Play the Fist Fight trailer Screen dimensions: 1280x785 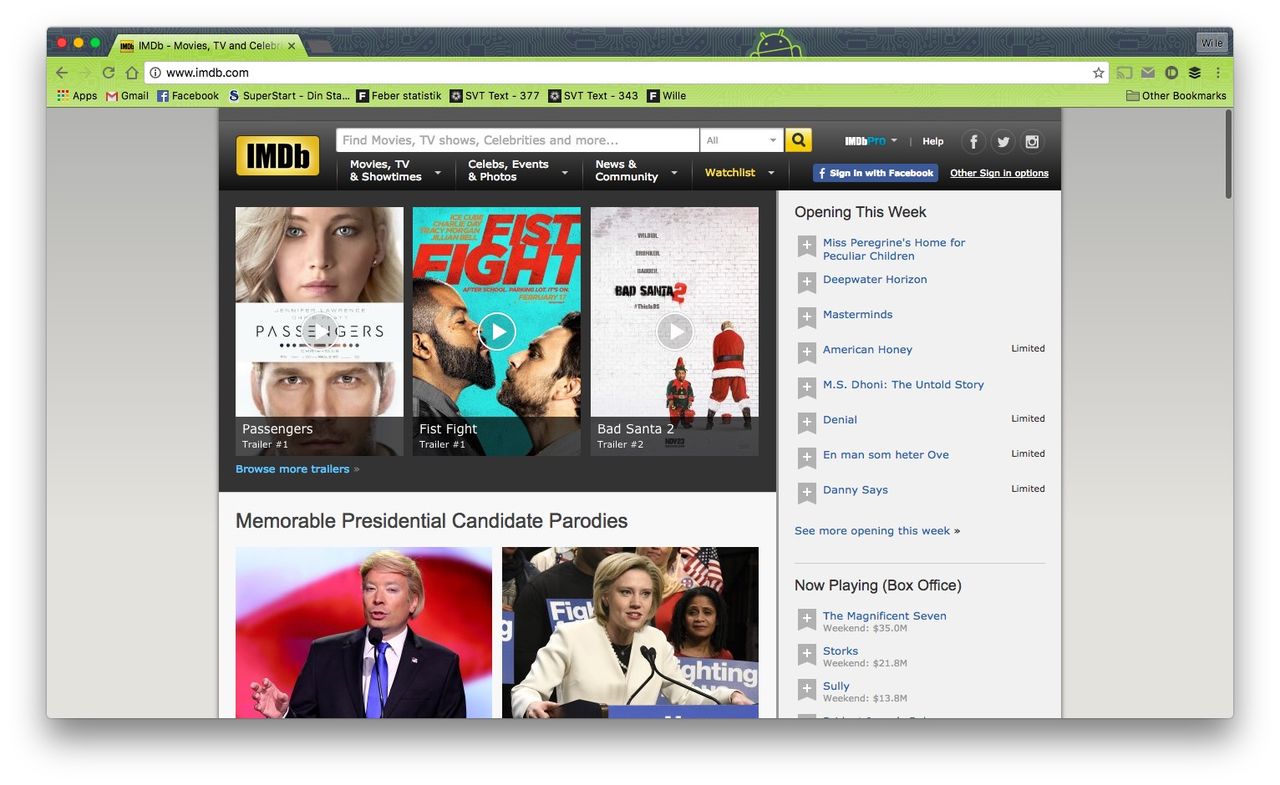point(496,331)
